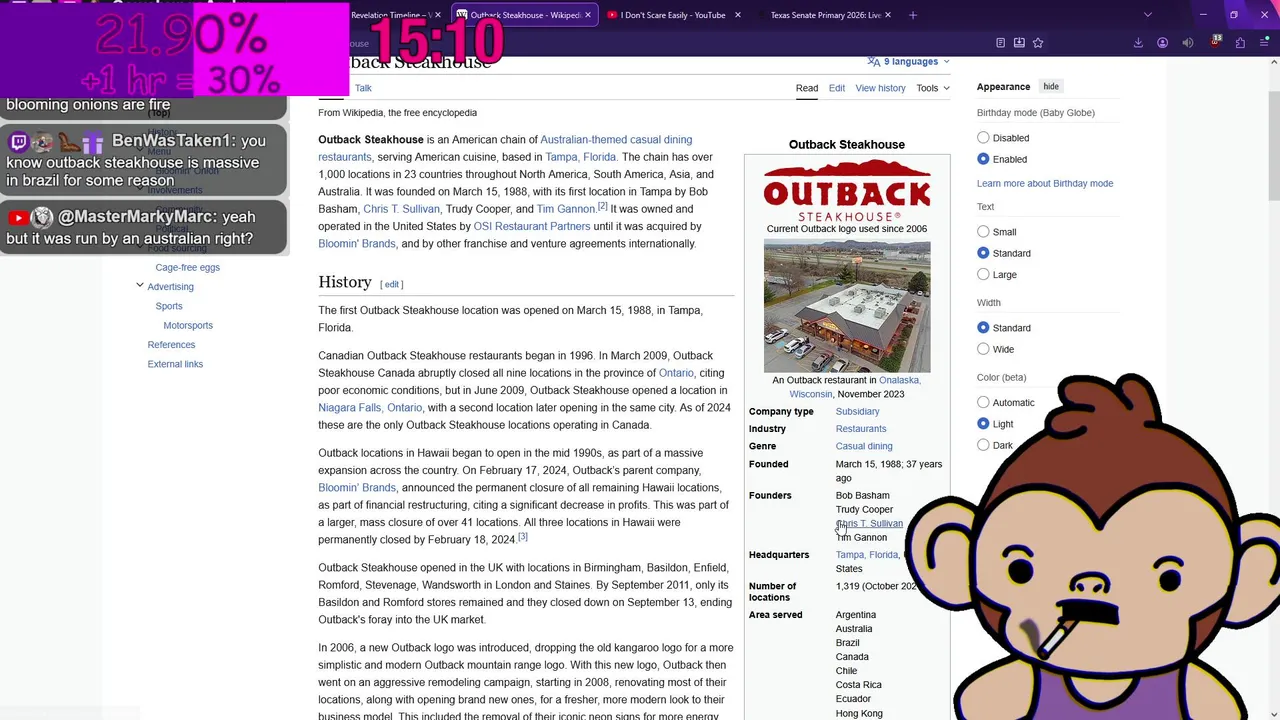This screenshot has width=1280, height=720.
Task: Set text size to Large
Action: click(983, 274)
